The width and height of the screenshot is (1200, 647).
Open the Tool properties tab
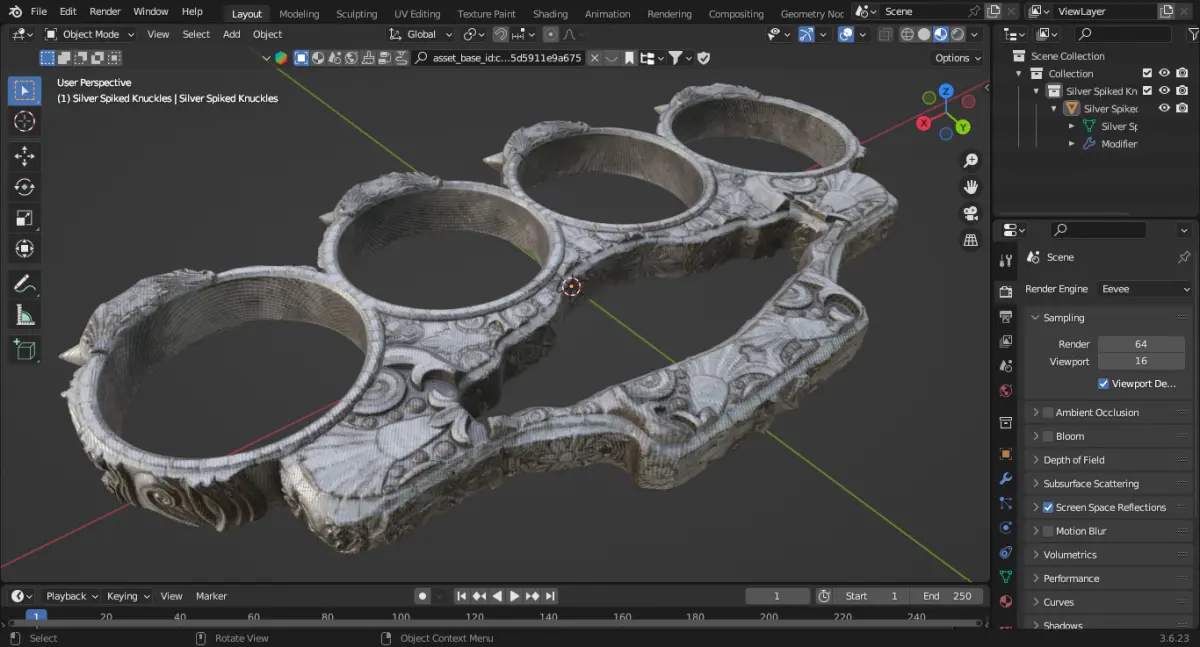coord(1006,261)
